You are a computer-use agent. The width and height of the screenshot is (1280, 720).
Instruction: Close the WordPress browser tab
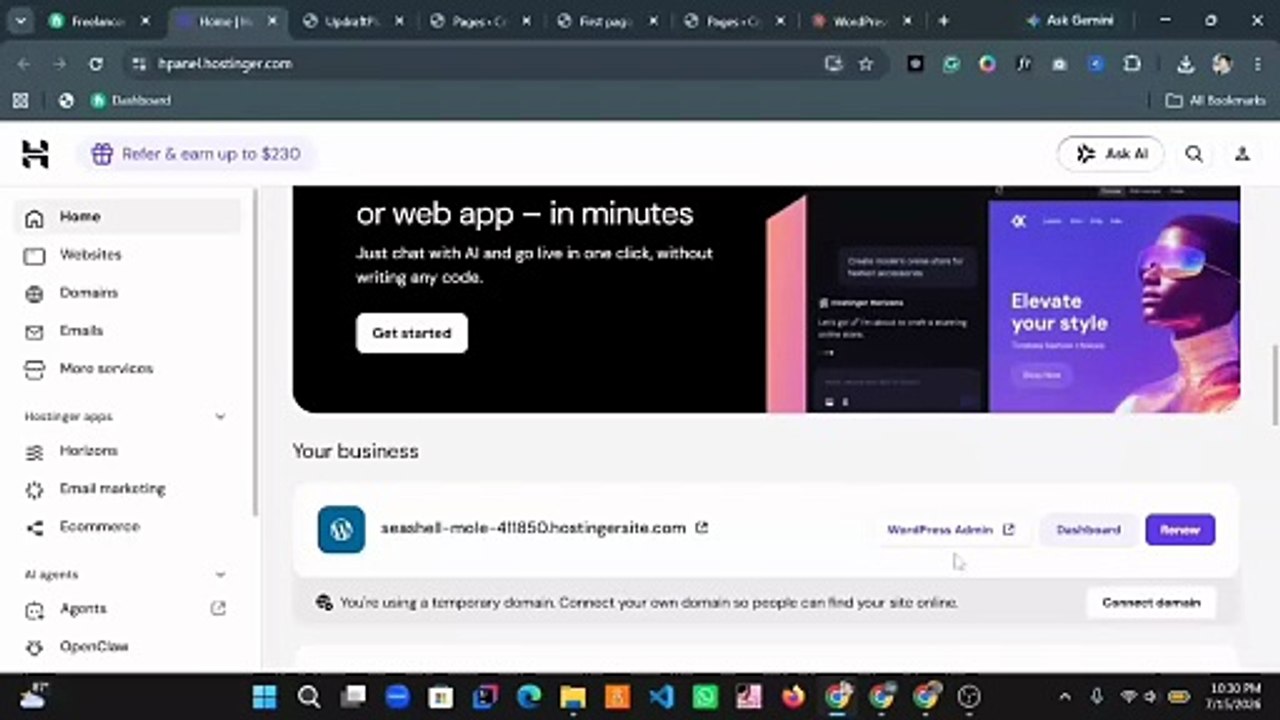coord(907,21)
